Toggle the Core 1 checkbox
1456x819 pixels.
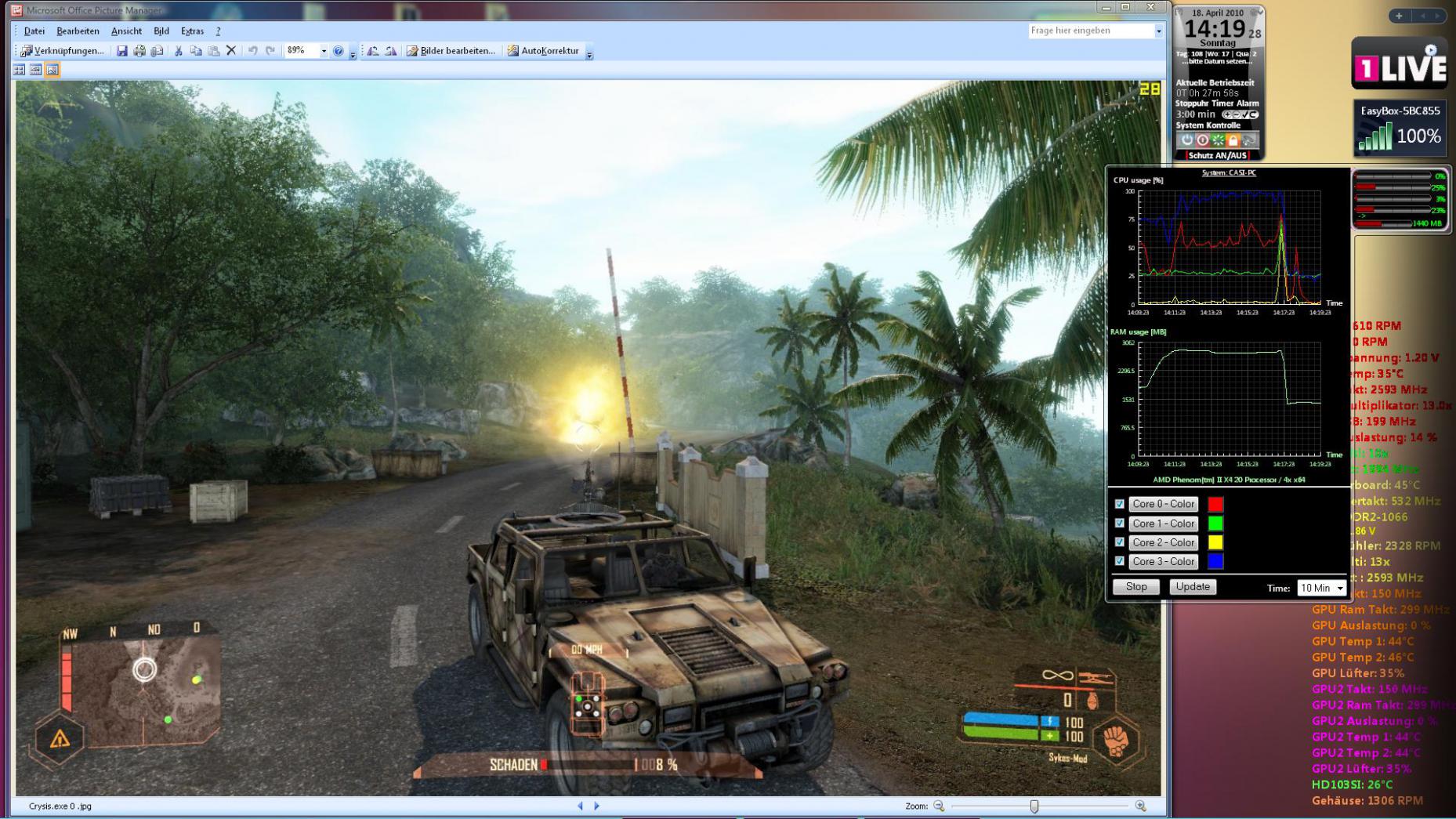click(1119, 523)
